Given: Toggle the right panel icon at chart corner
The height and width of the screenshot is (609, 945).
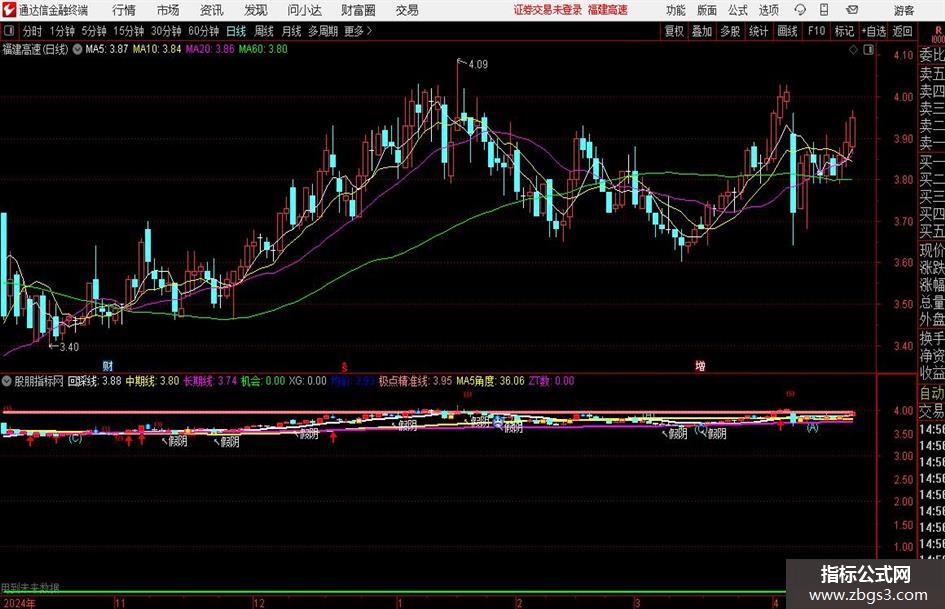Looking at the screenshot, I should 868,50.
